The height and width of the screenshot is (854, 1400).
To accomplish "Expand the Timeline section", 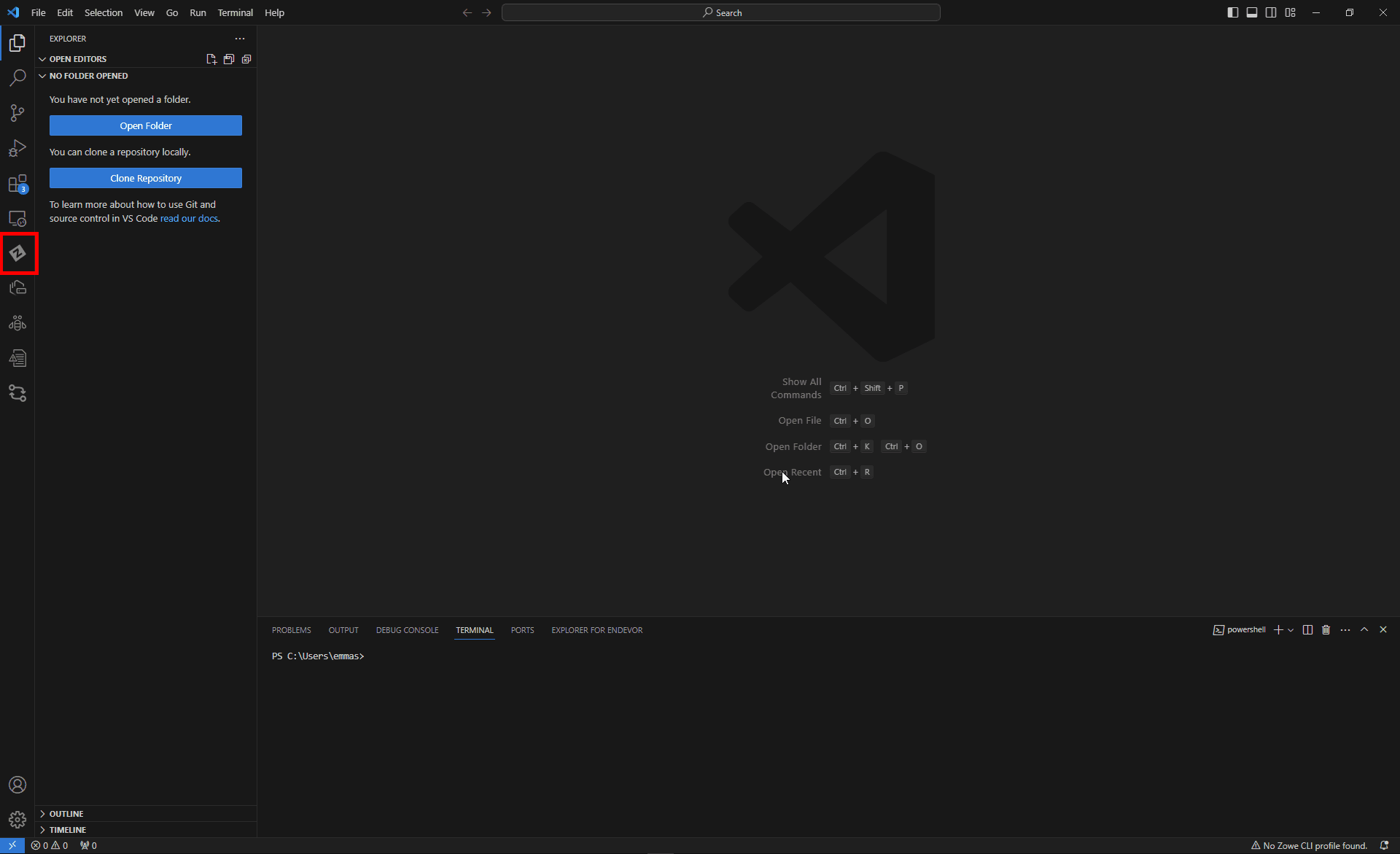I will 67,830.
